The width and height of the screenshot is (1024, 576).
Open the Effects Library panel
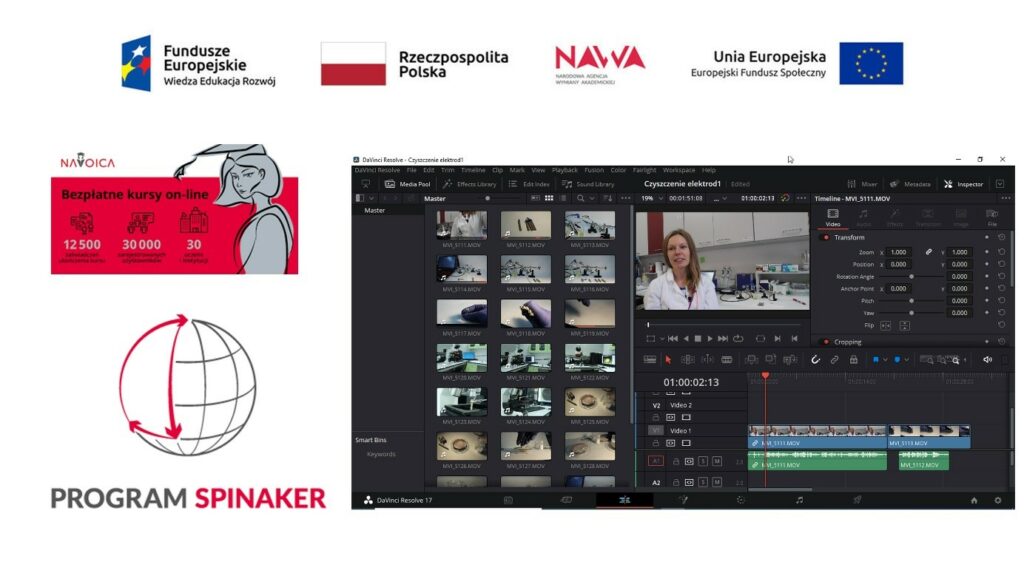pos(470,184)
